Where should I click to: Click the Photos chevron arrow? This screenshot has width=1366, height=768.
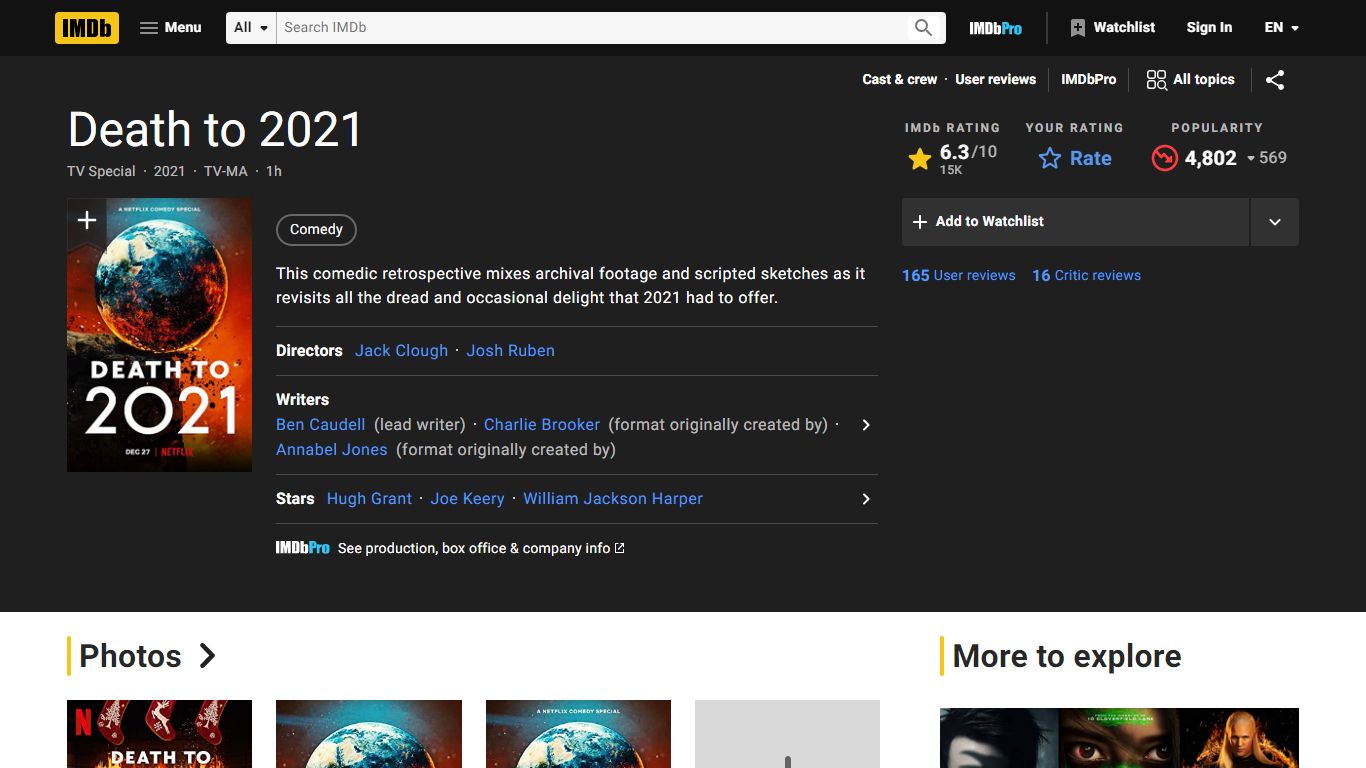click(207, 656)
